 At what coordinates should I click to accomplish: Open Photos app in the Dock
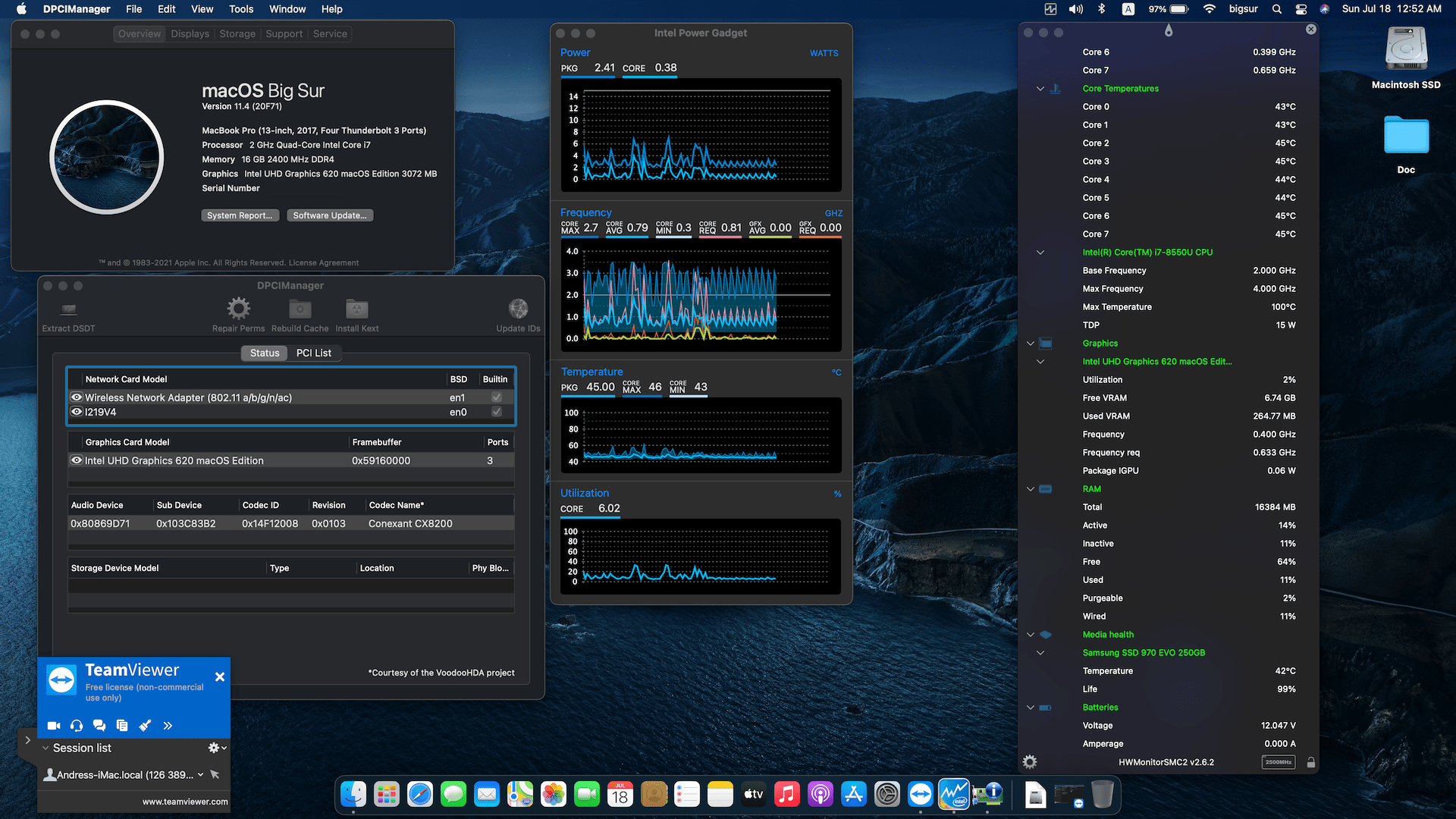(x=554, y=795)
